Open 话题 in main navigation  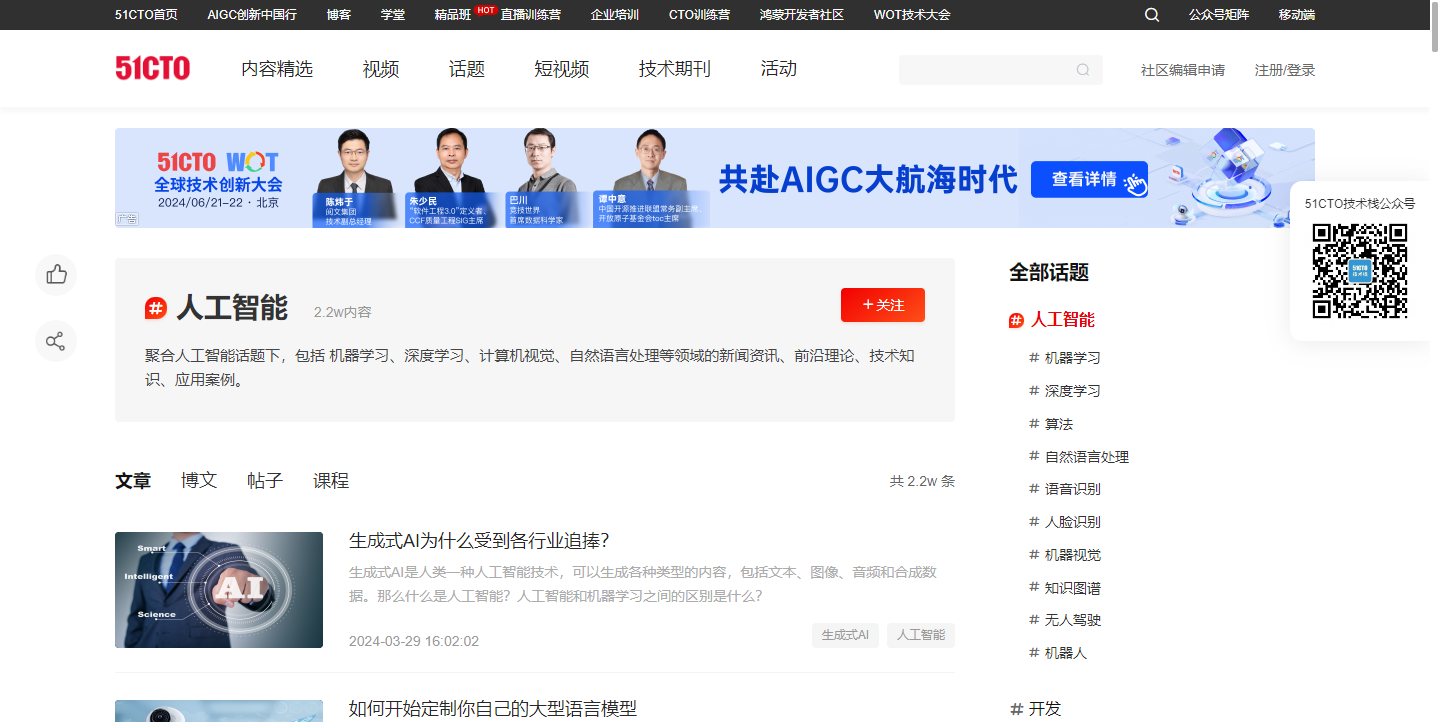(467, 69)
